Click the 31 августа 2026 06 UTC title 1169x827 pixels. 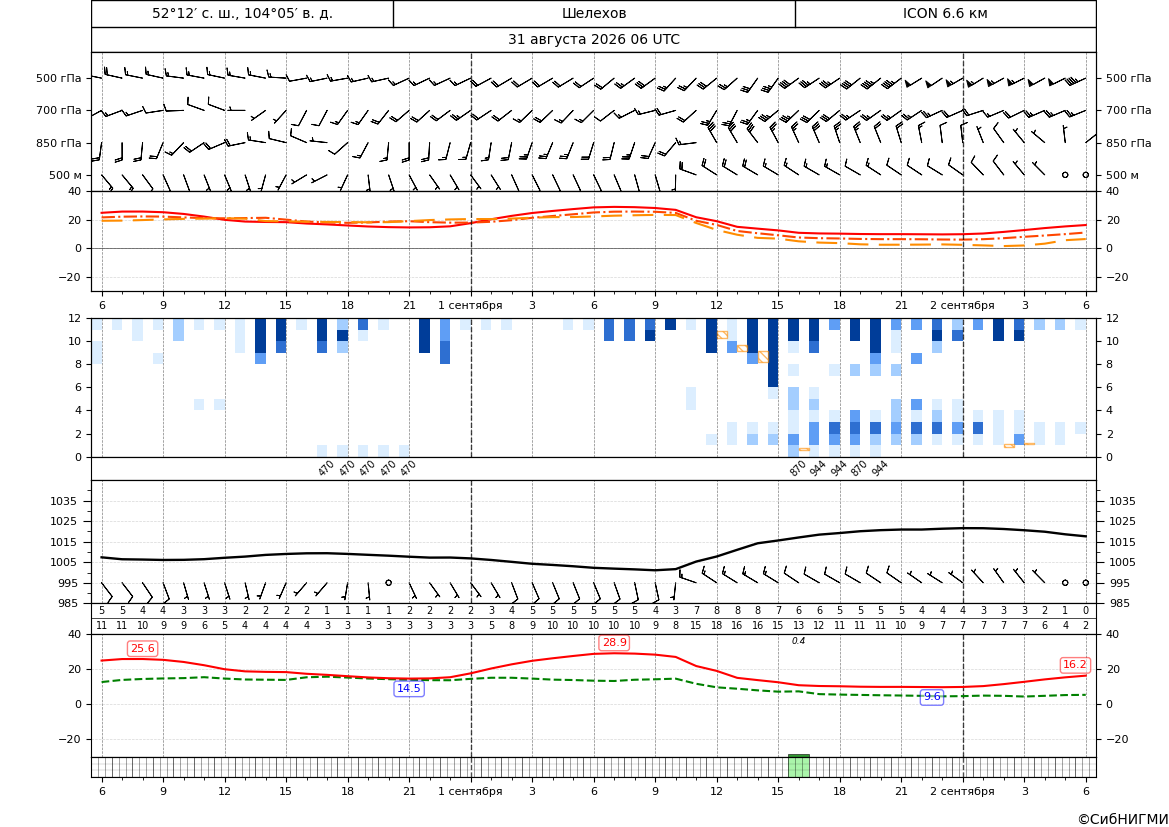(x=594, y=40)
